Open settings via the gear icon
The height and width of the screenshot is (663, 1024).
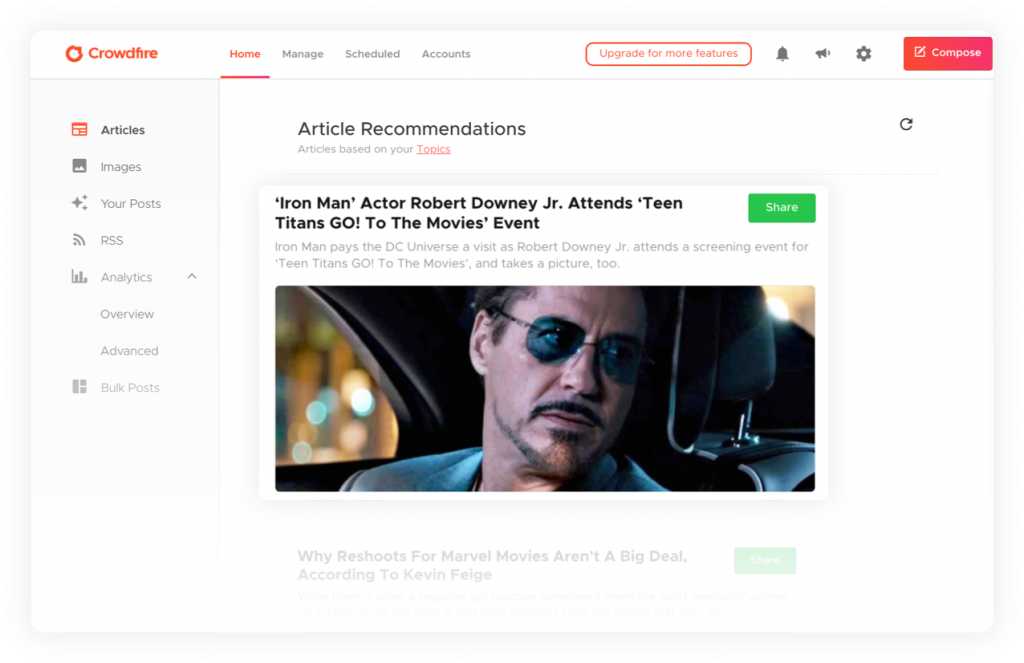pos(863,54)
